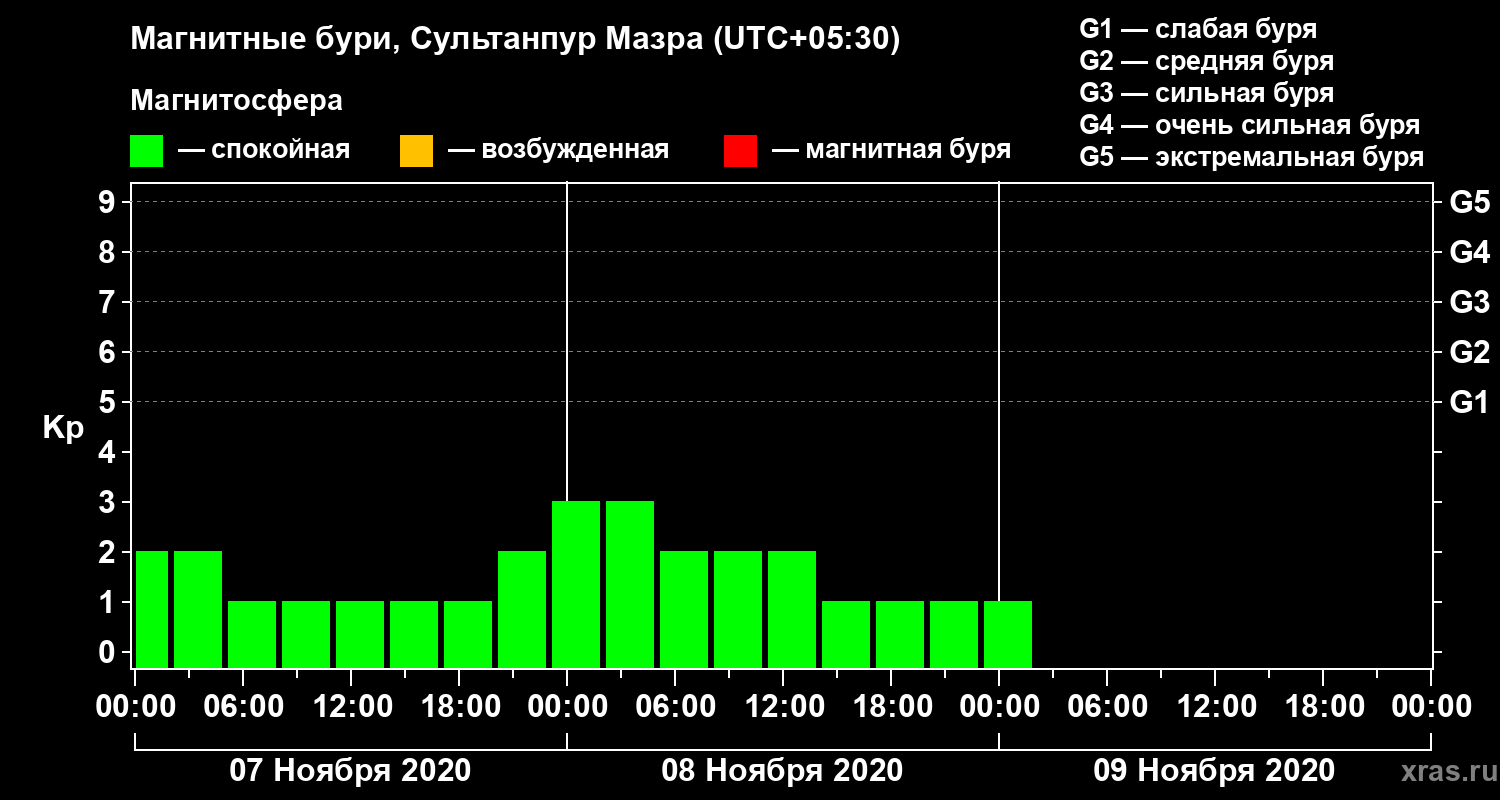Click the G5 label on right axis

pos(1469,202)
